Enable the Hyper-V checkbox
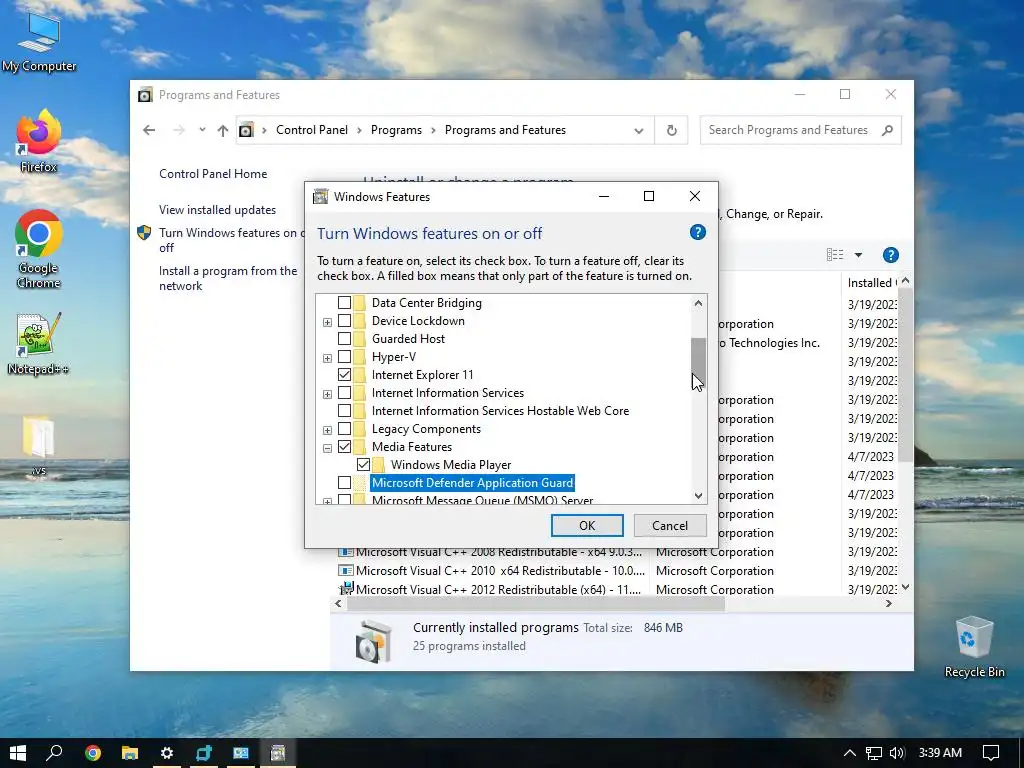Viewport: 1024px width, 768px height. click(344, 357)
